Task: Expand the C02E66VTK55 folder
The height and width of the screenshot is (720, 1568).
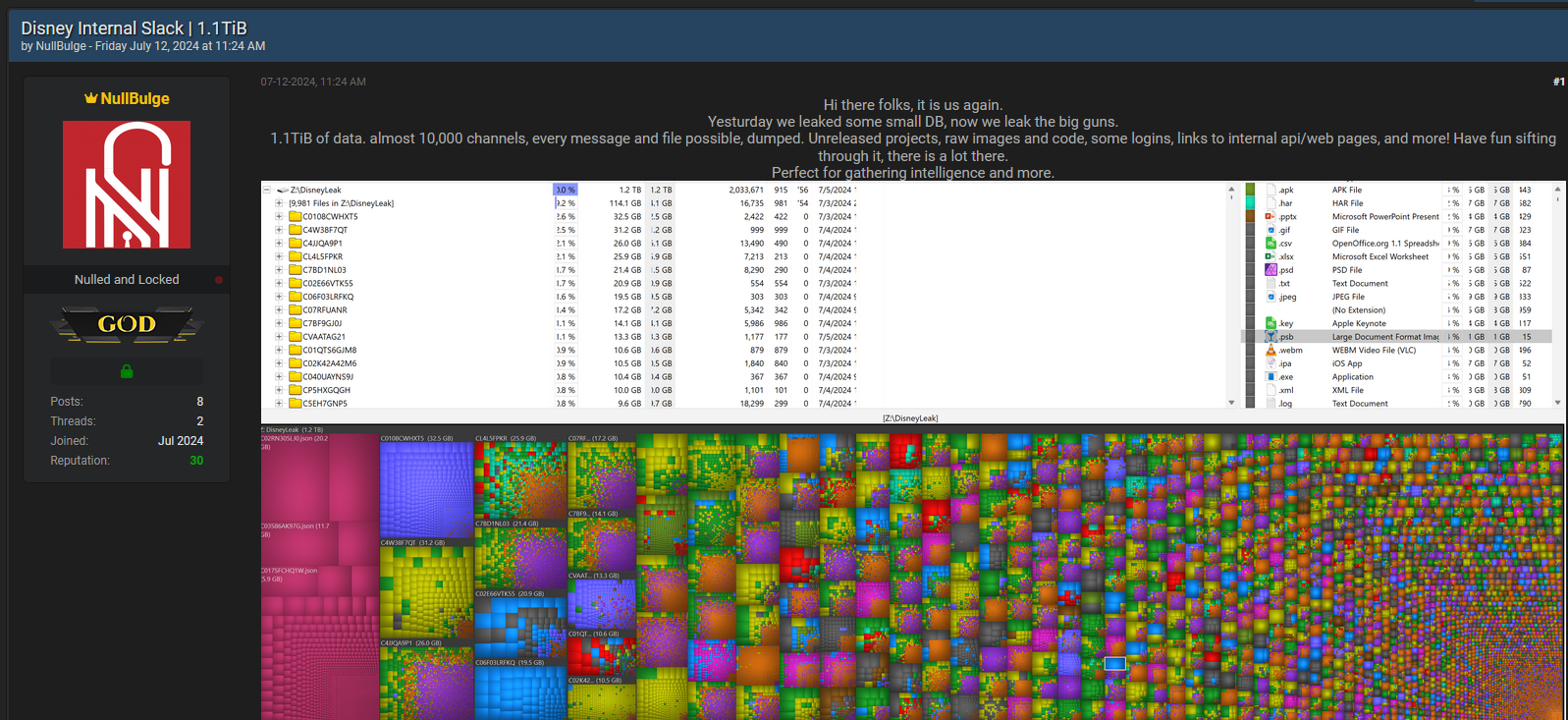Action: 279,283
